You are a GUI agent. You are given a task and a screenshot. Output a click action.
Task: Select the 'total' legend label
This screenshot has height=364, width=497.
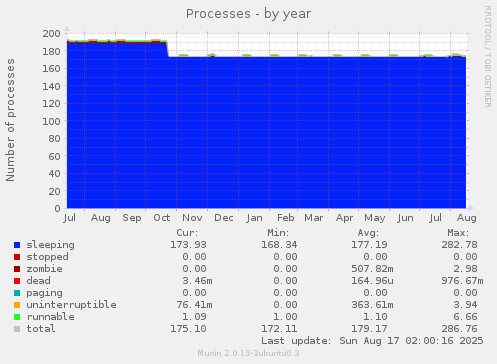(x=41, y=329)
